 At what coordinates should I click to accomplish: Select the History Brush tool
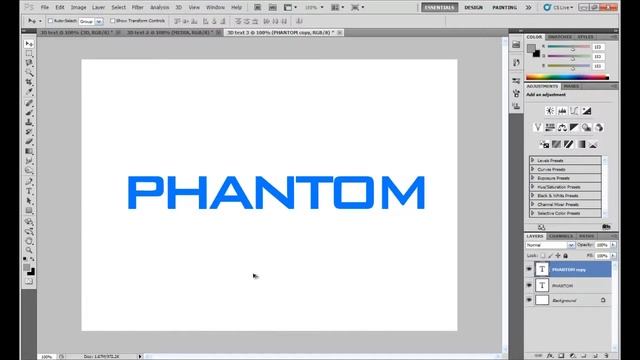(x=29, y=132)
